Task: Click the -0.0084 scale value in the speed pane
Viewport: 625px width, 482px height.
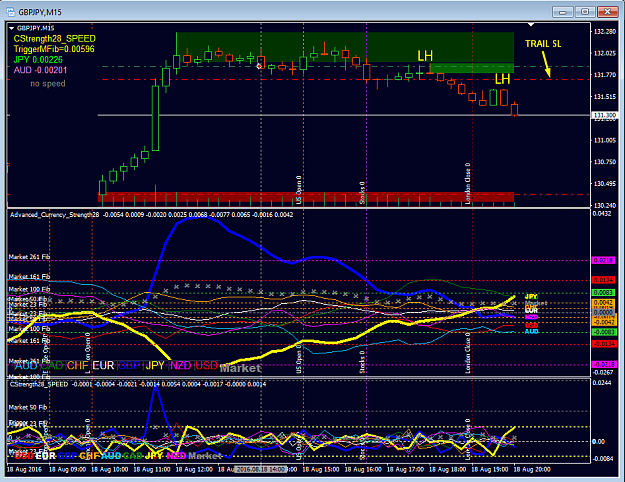Action: [x=603, y=458]
